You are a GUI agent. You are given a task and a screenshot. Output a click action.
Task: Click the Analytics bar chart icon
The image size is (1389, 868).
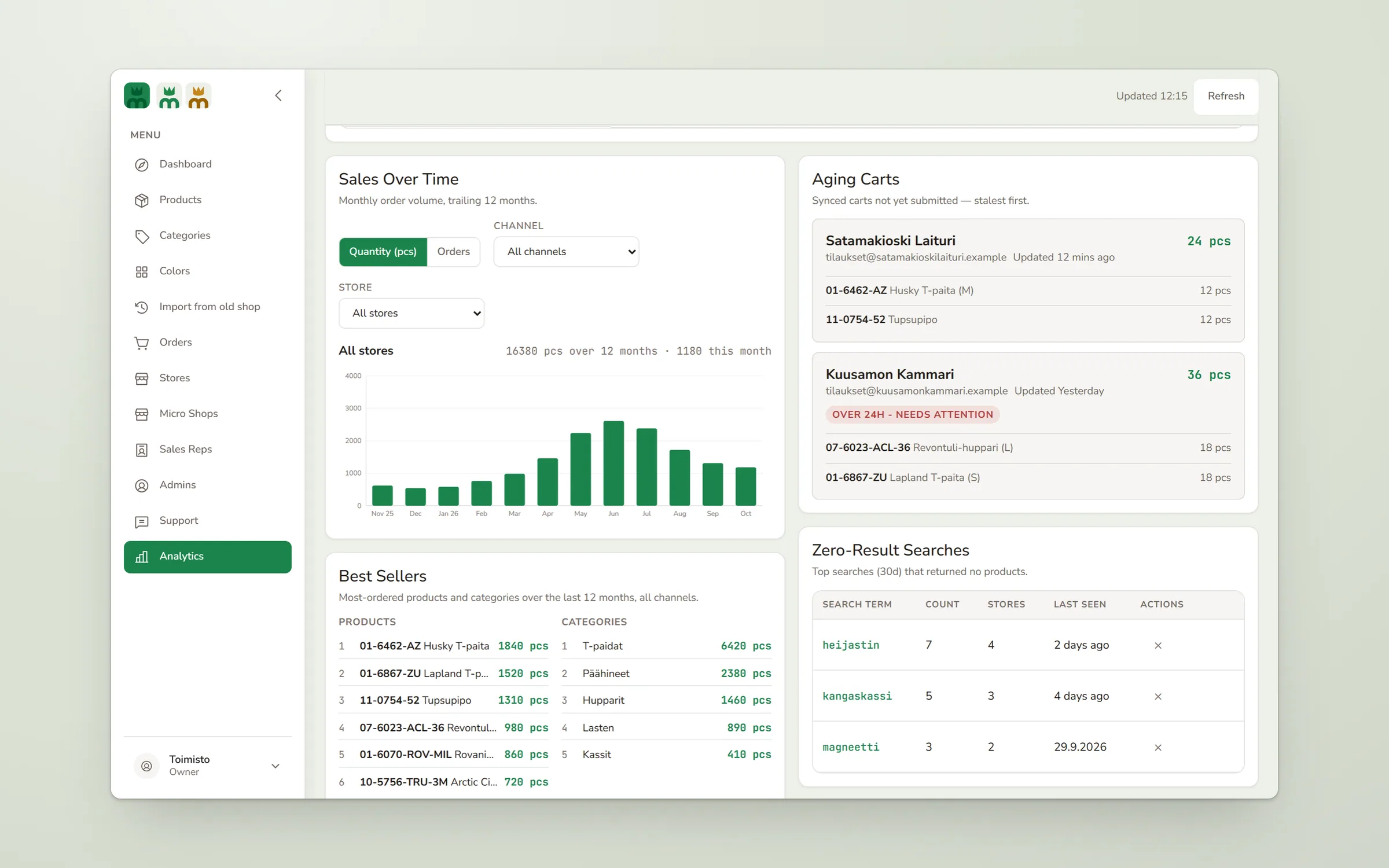[142, 557]
